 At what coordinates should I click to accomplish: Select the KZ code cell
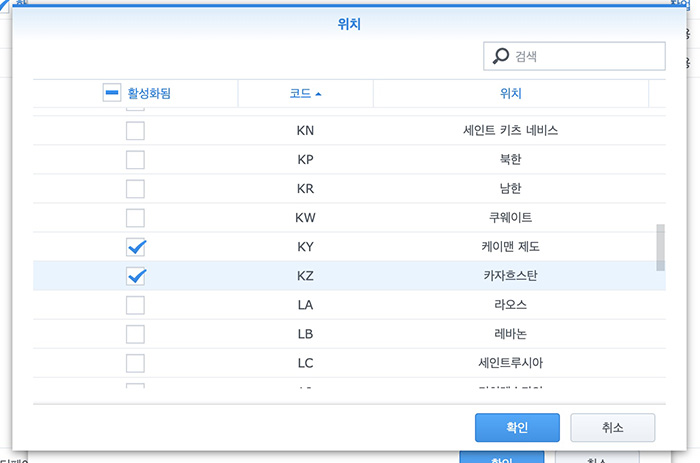click(x=305, y=276)
